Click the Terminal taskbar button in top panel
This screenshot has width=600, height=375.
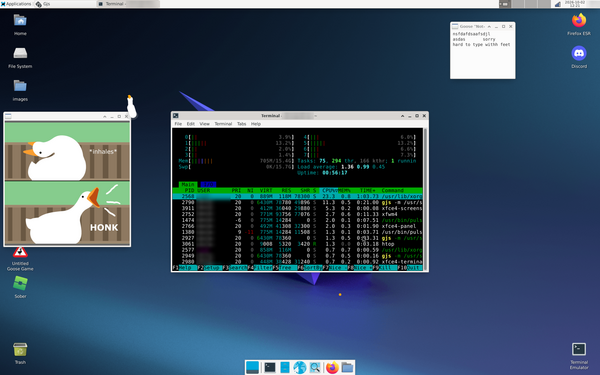pyautogui.click(x=128, y=4)
